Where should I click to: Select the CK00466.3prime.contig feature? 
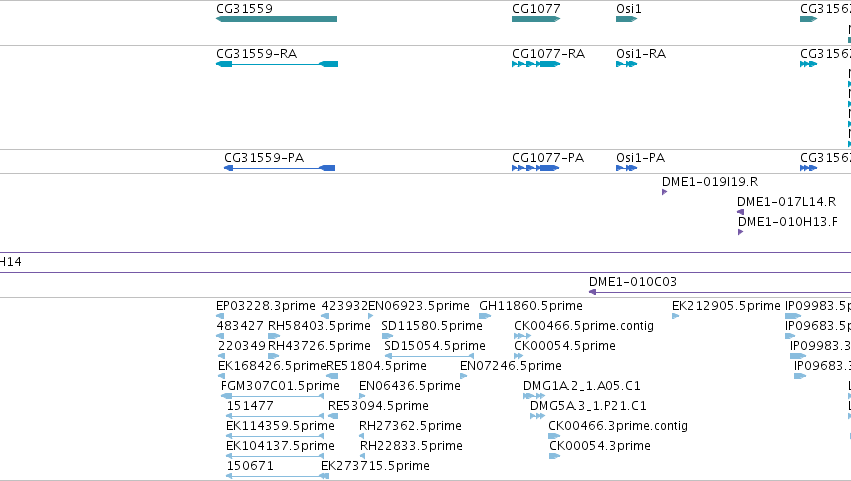pos(554,436)
